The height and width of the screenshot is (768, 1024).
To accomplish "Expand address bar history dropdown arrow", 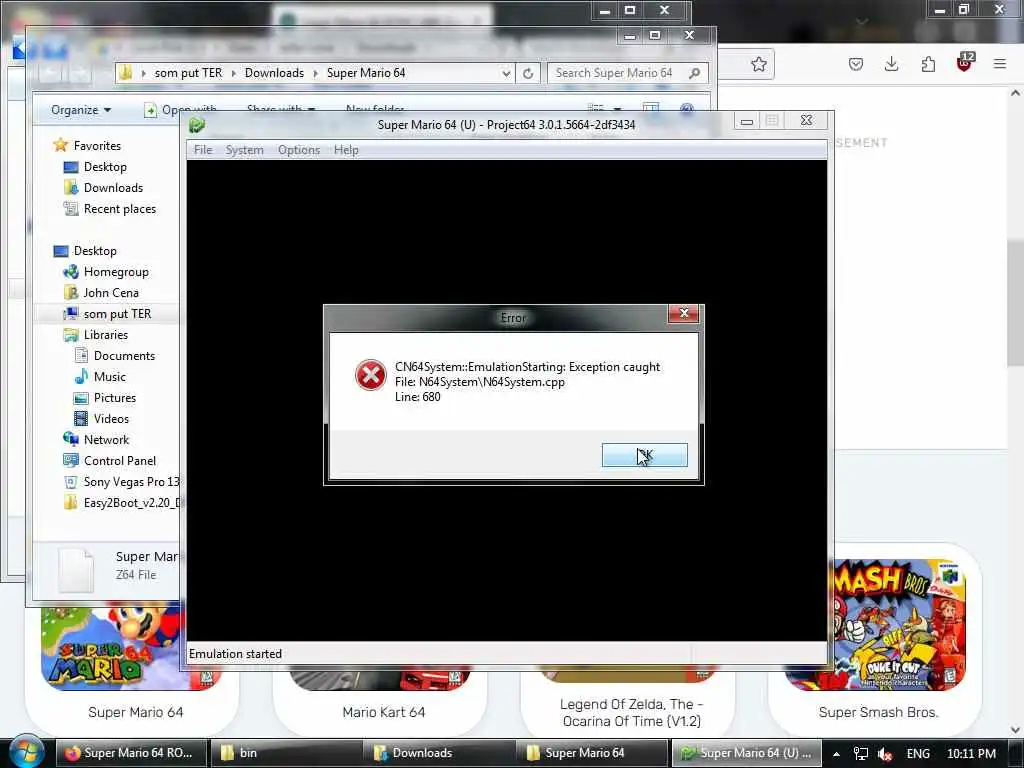I will coord(506,73).
